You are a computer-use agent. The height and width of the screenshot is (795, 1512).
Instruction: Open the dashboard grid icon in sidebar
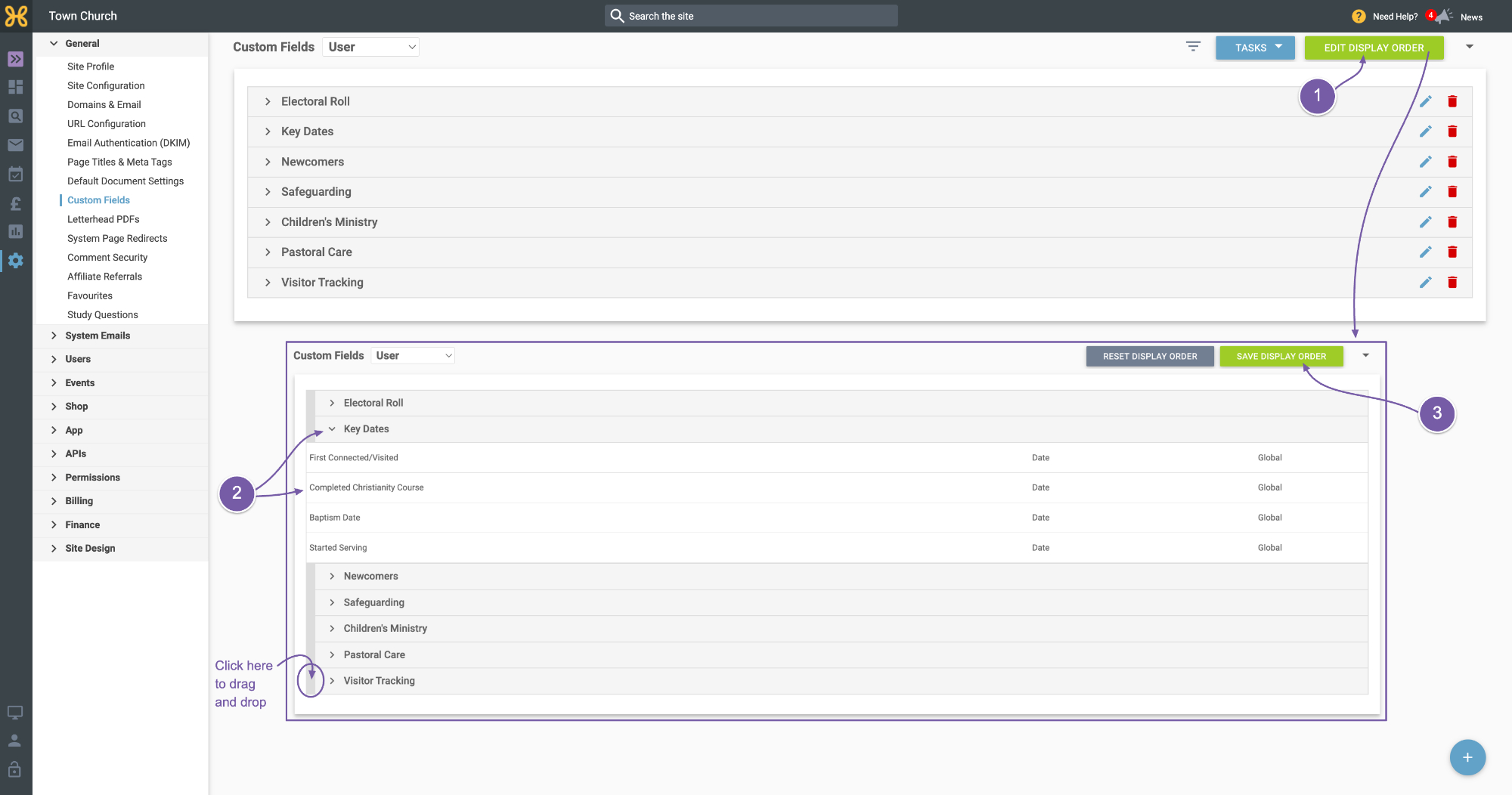16,87
